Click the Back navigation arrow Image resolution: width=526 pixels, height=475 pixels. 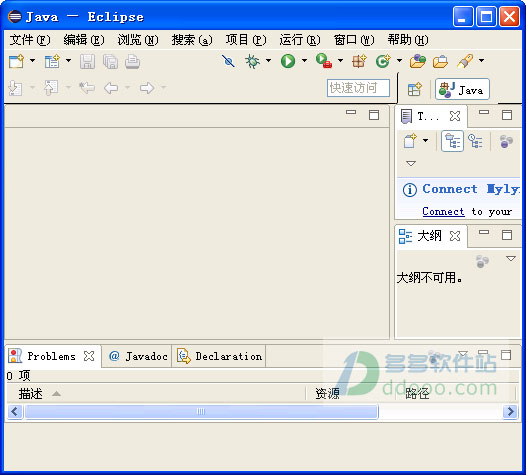point(111,88)
